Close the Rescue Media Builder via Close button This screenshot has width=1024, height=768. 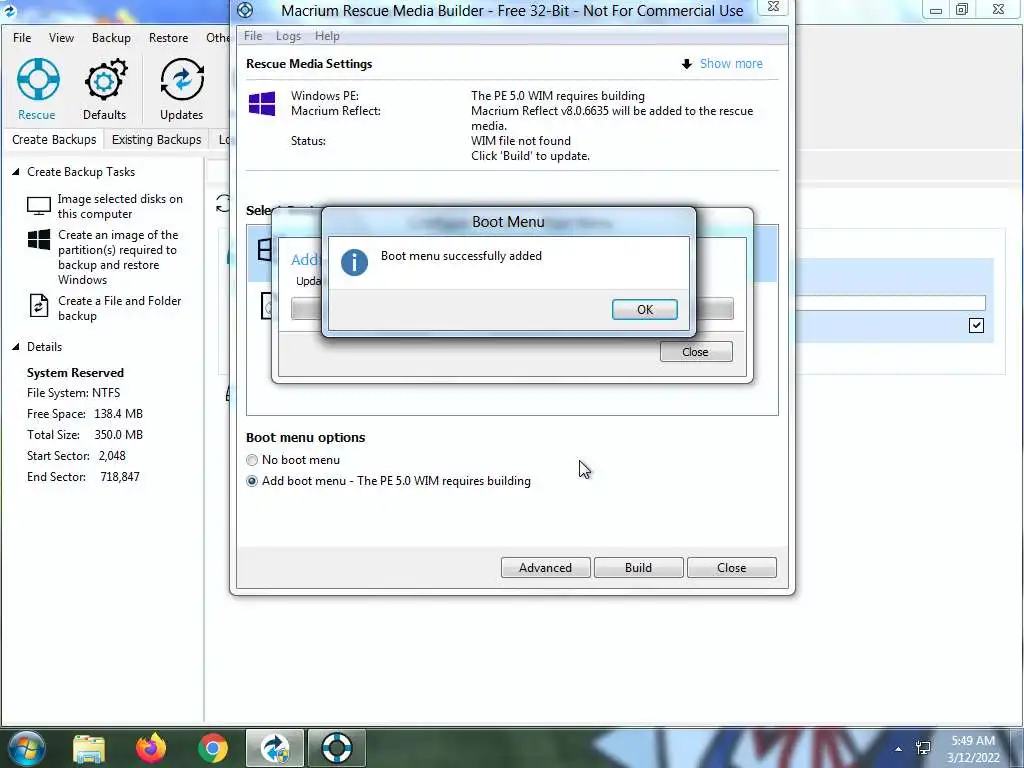(x=731, y=568)
